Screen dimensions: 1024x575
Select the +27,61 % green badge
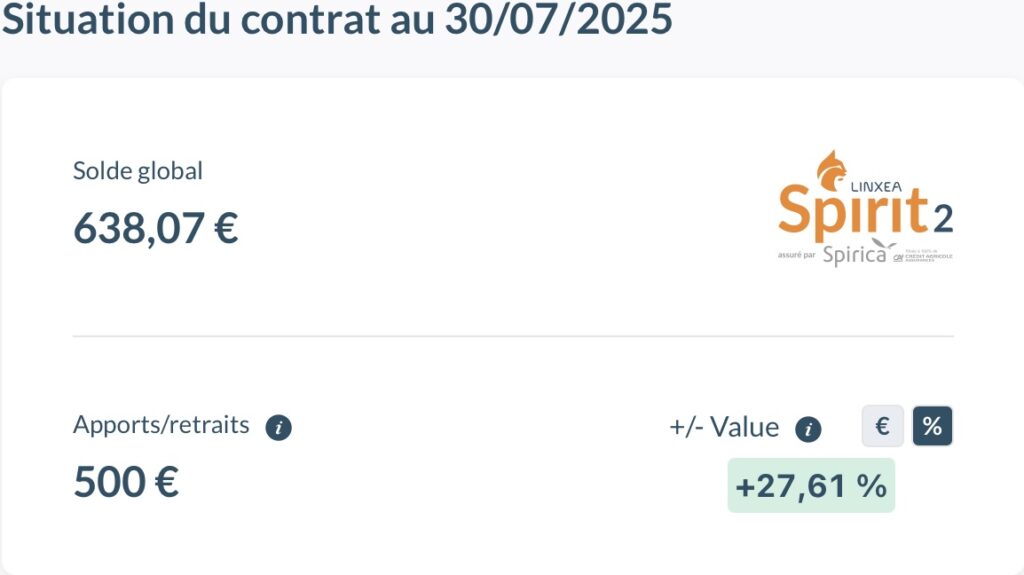click(811, 485)
